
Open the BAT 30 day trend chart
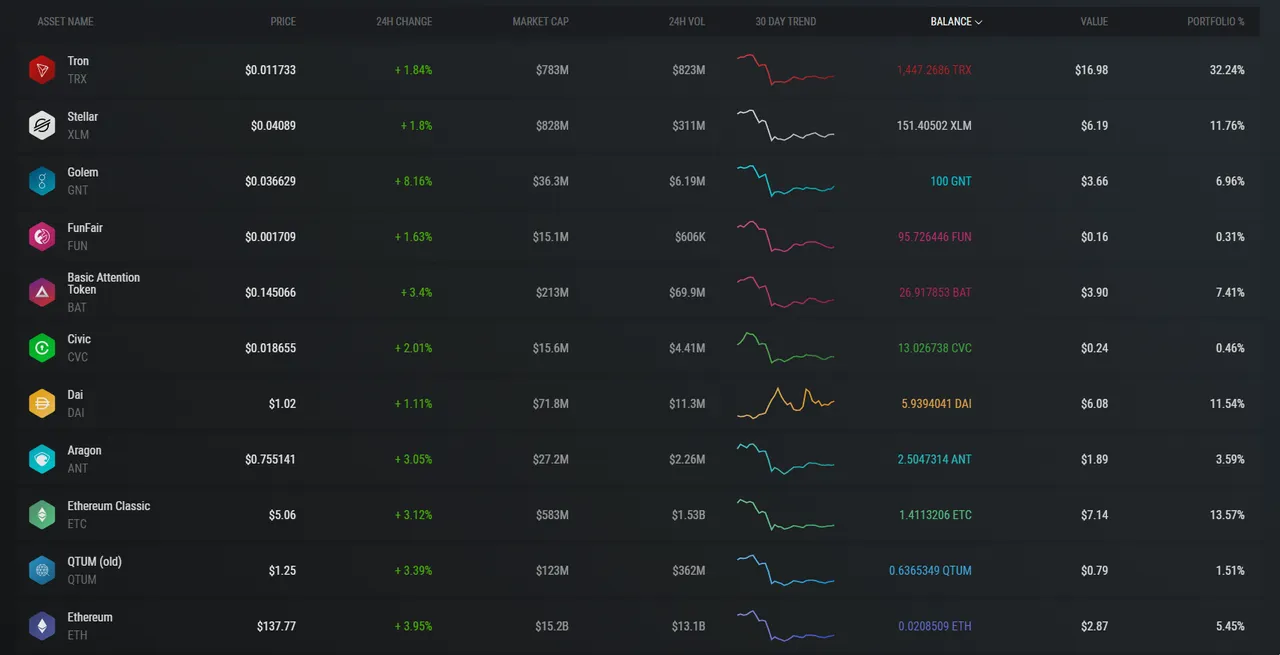[x=785, y=292]
